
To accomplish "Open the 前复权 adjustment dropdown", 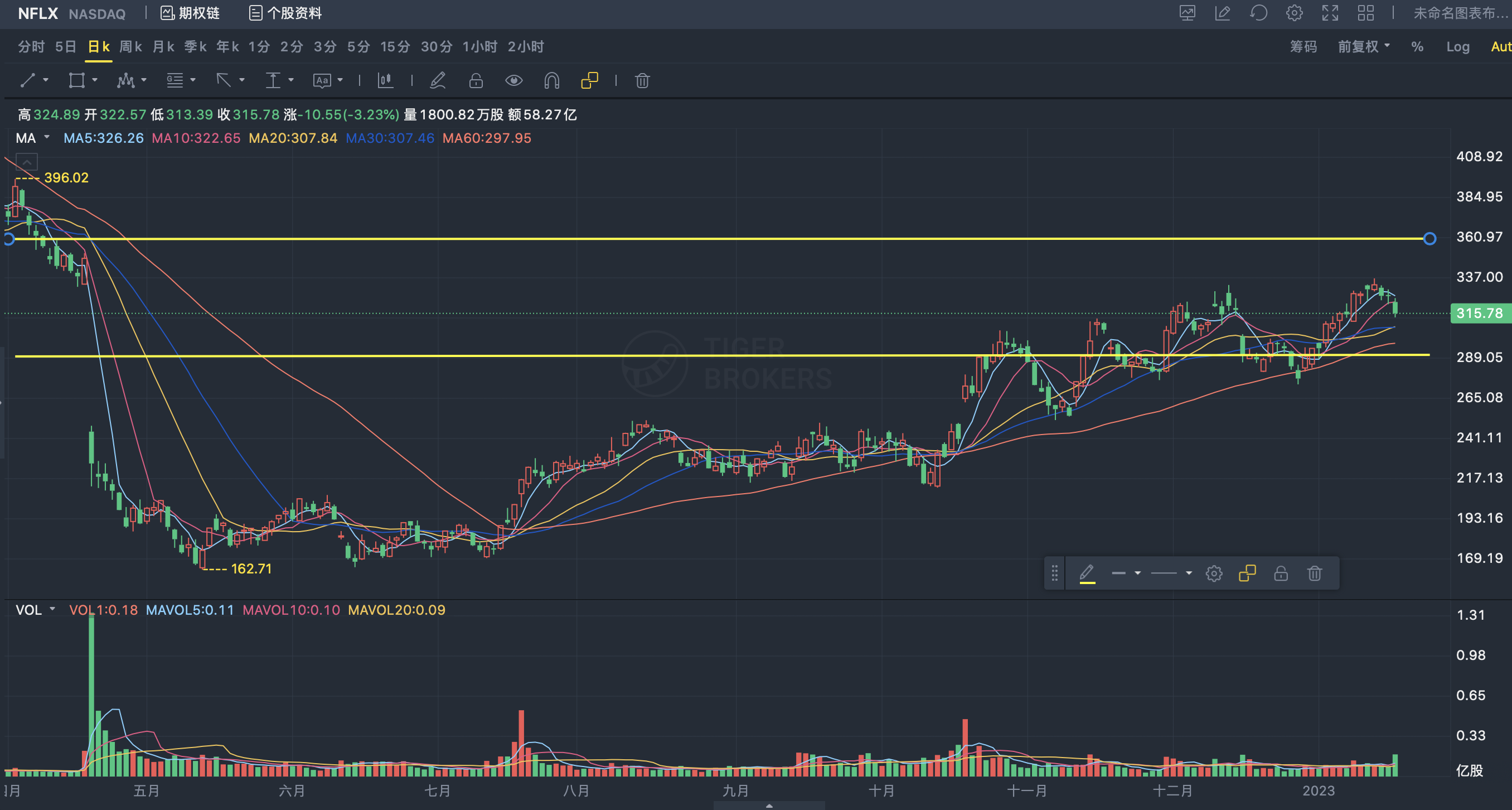I will coord(1364,46).
